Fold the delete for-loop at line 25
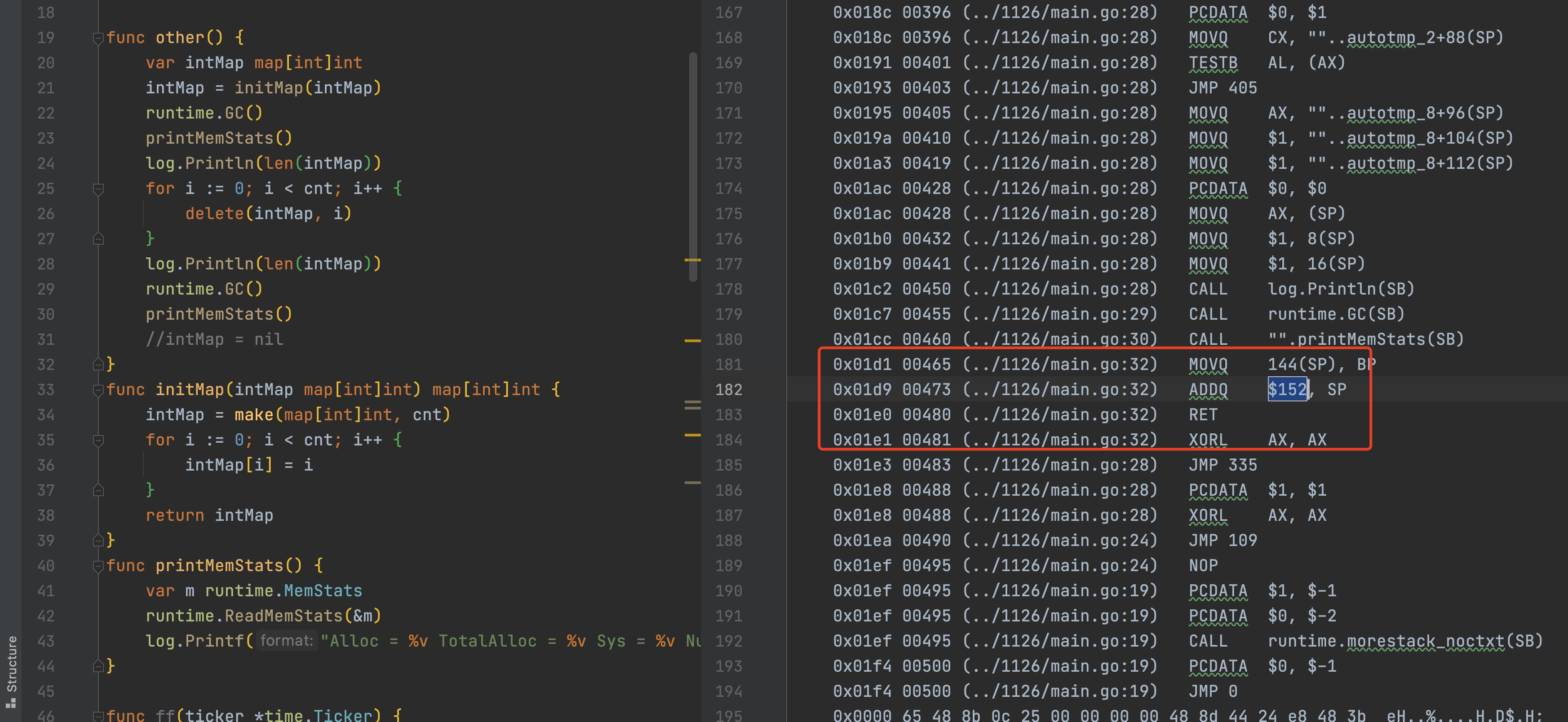Viewport: 1568px width, 722px height. point(98,189)
